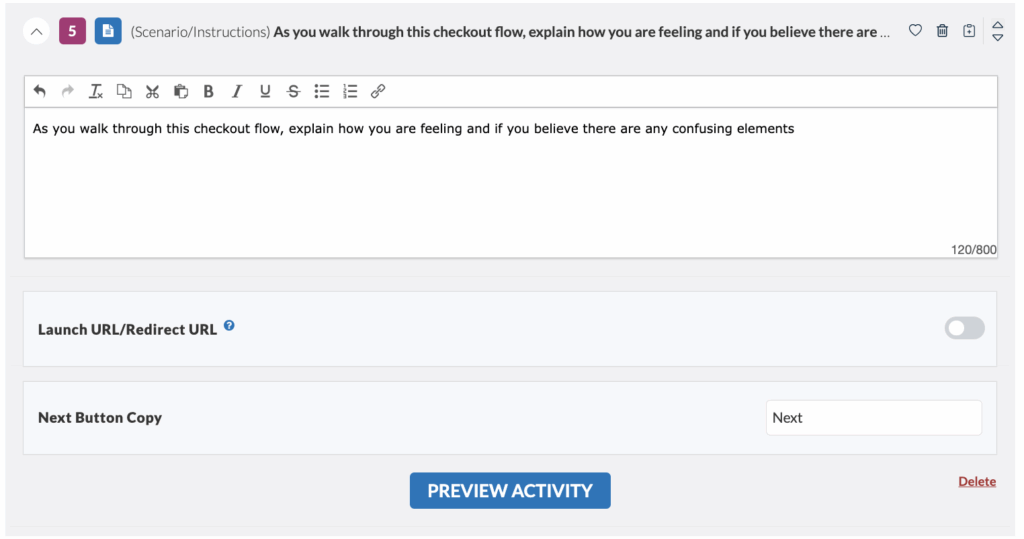Image resolution: width=1024 pixels, height=539 pixels.
Task: Click the Preview Activity button
Action: [x=510, y=490]
